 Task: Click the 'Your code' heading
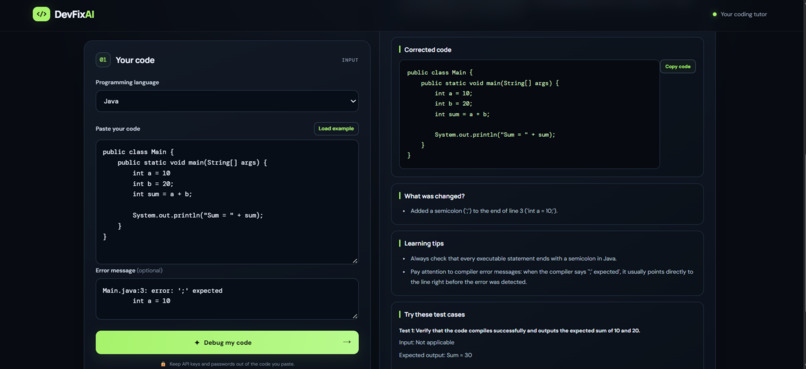coord(135,60)
